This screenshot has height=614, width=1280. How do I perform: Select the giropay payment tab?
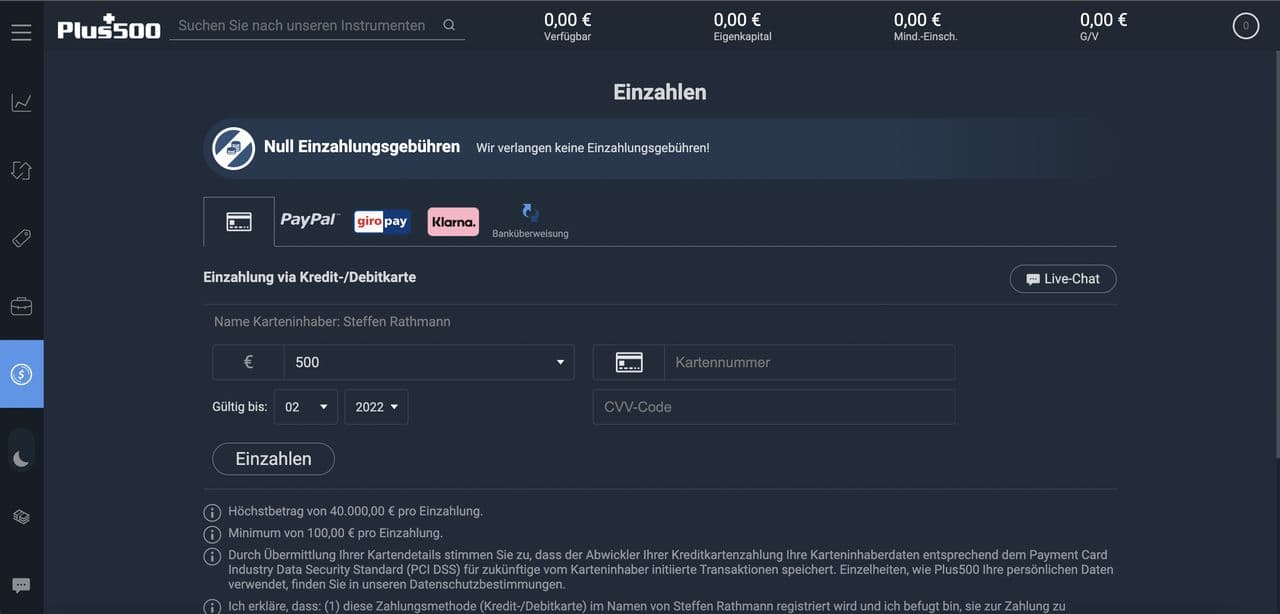pos(382,221)
